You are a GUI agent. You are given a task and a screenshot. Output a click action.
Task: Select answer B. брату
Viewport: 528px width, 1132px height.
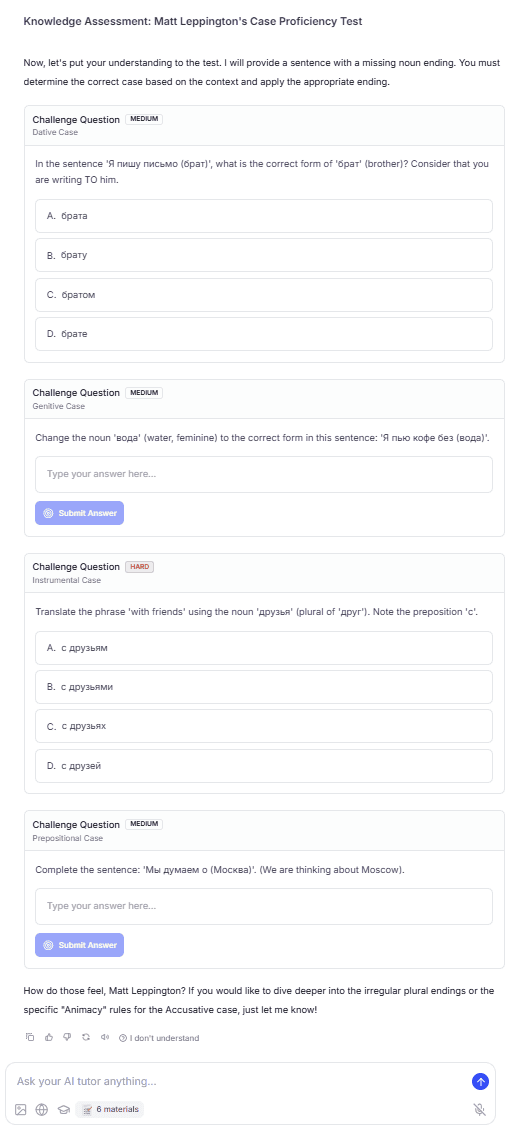pyautogui.click(x=264, y=255)
